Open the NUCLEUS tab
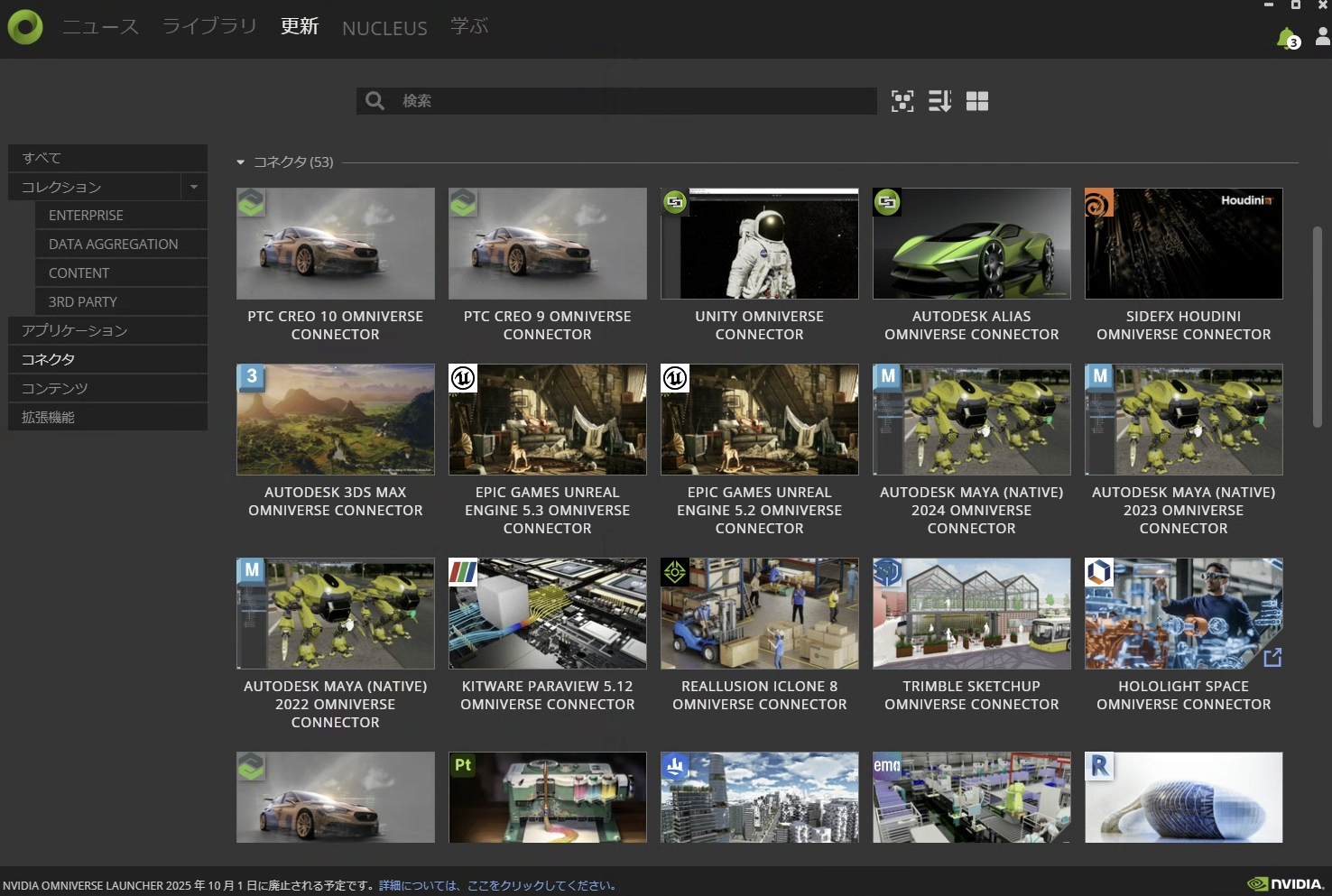This screenshot has height=896, width=1332. (384, 28)
